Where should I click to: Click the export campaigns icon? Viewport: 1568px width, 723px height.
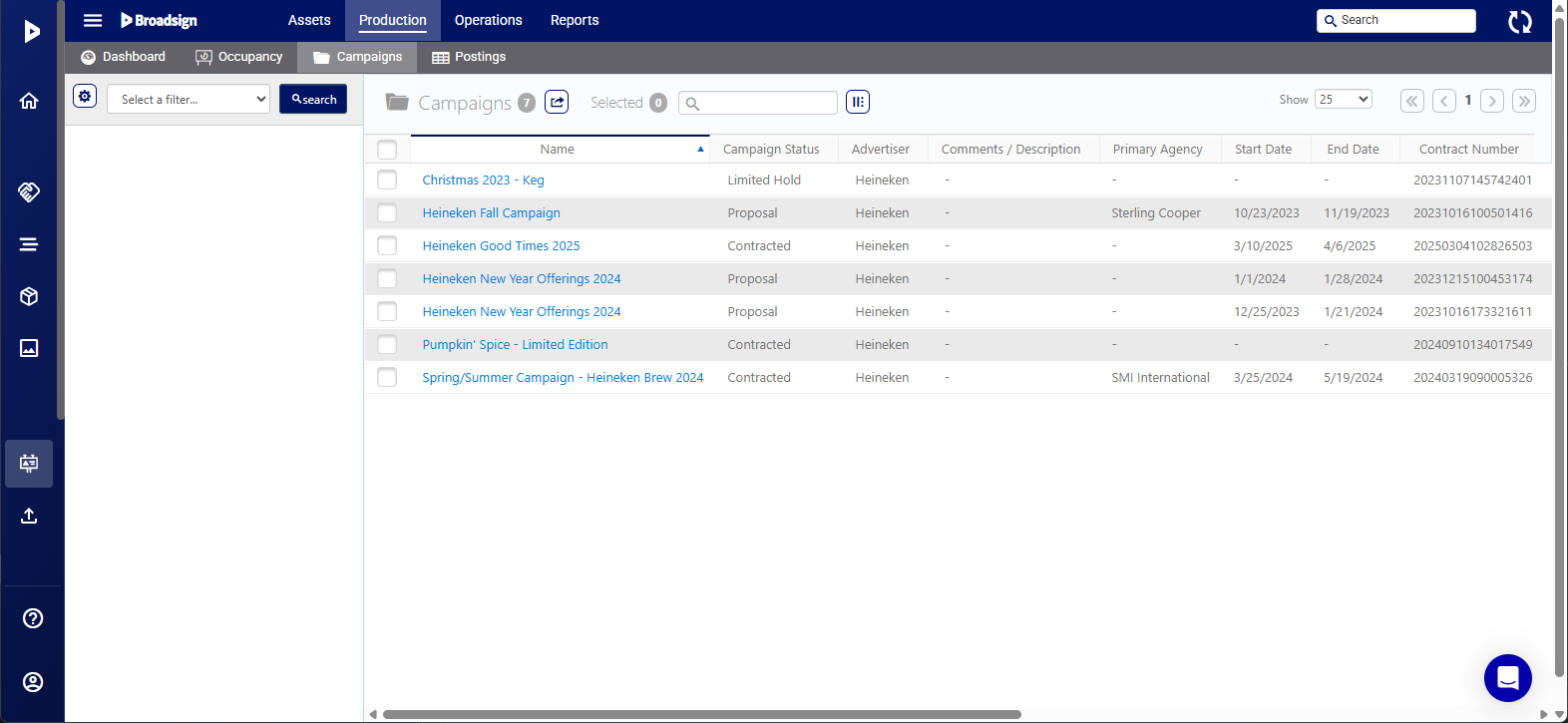click(x=557, y=102)
